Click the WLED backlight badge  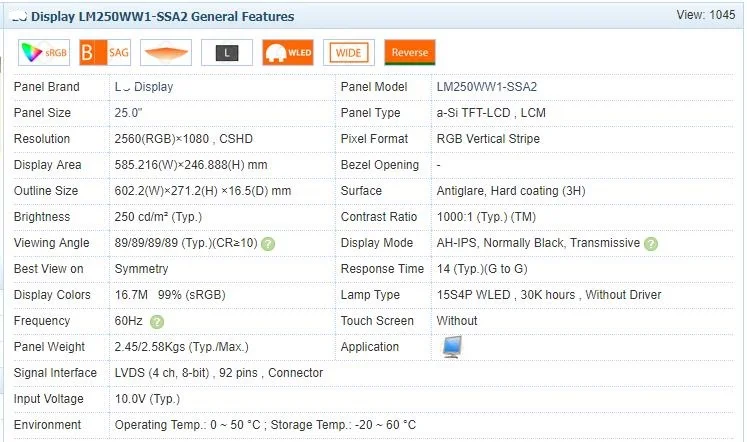coord(287,52)
